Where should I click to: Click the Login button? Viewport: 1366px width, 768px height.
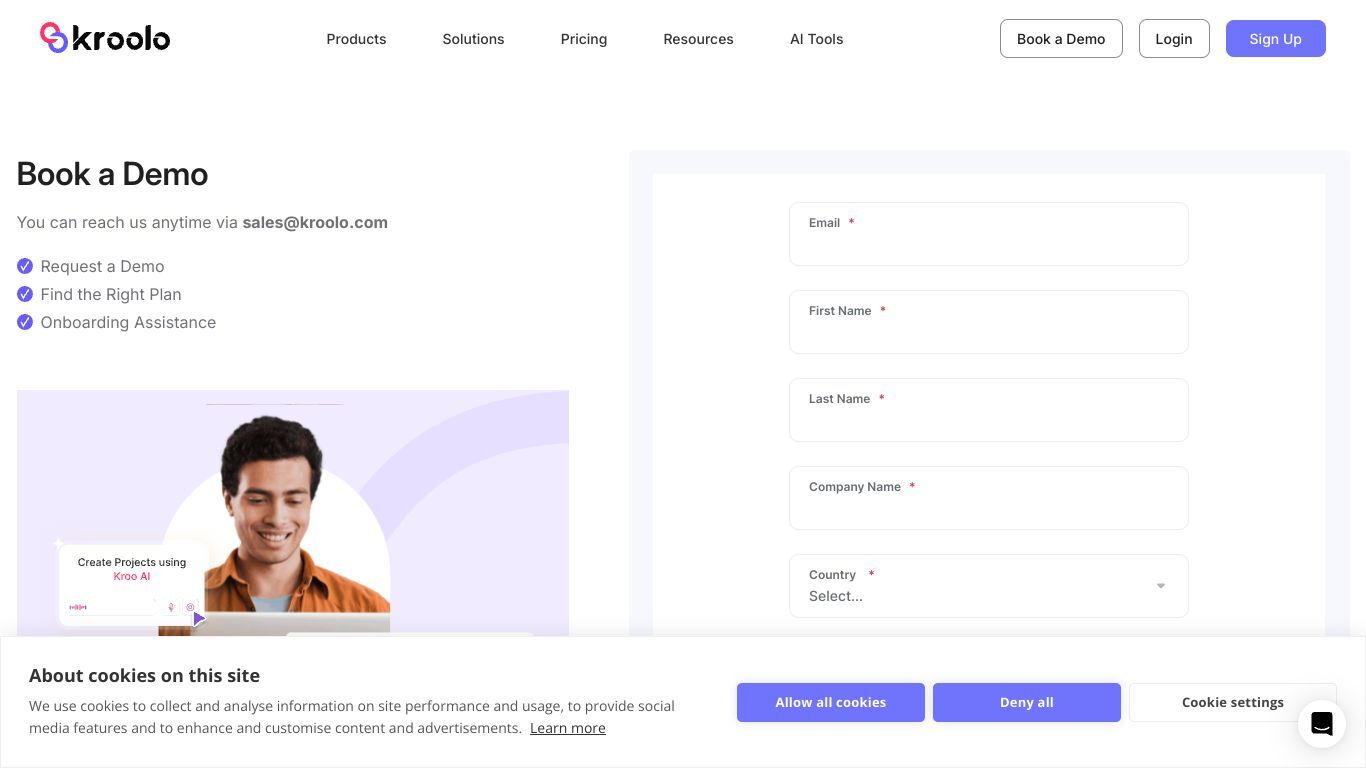(1174, 39)
